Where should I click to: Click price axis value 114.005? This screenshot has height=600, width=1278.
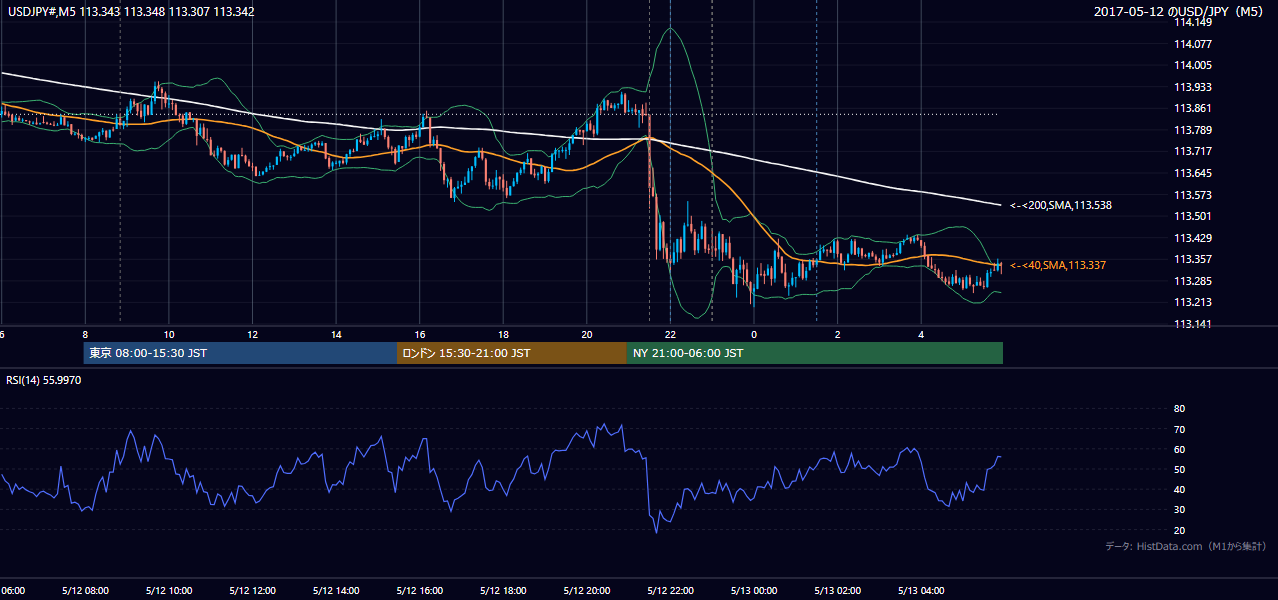click(x=1192, y=65)
